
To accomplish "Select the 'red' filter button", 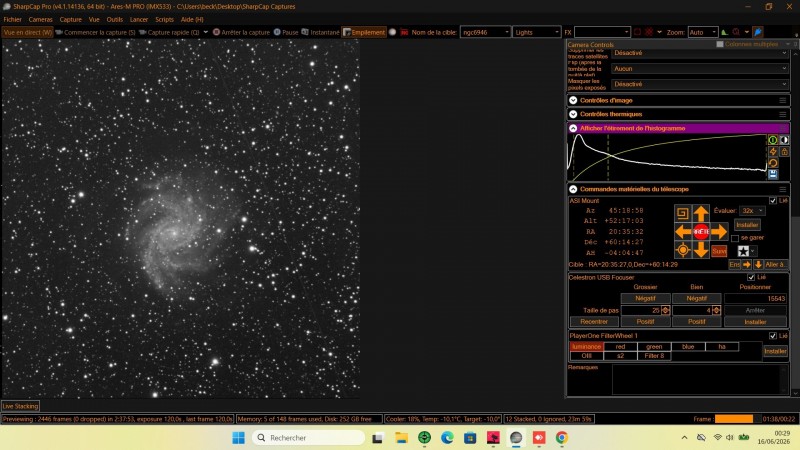I will point(620,346).
